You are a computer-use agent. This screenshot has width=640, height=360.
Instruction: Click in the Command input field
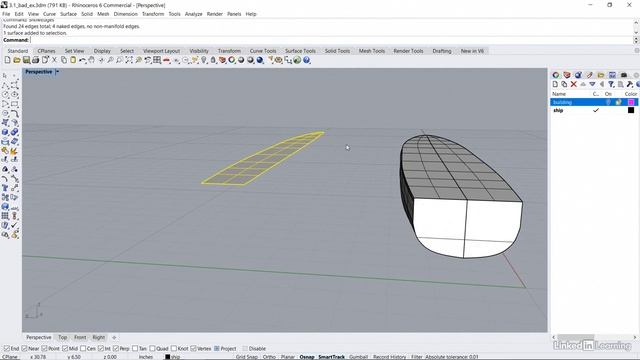click(x=331, y=40)
